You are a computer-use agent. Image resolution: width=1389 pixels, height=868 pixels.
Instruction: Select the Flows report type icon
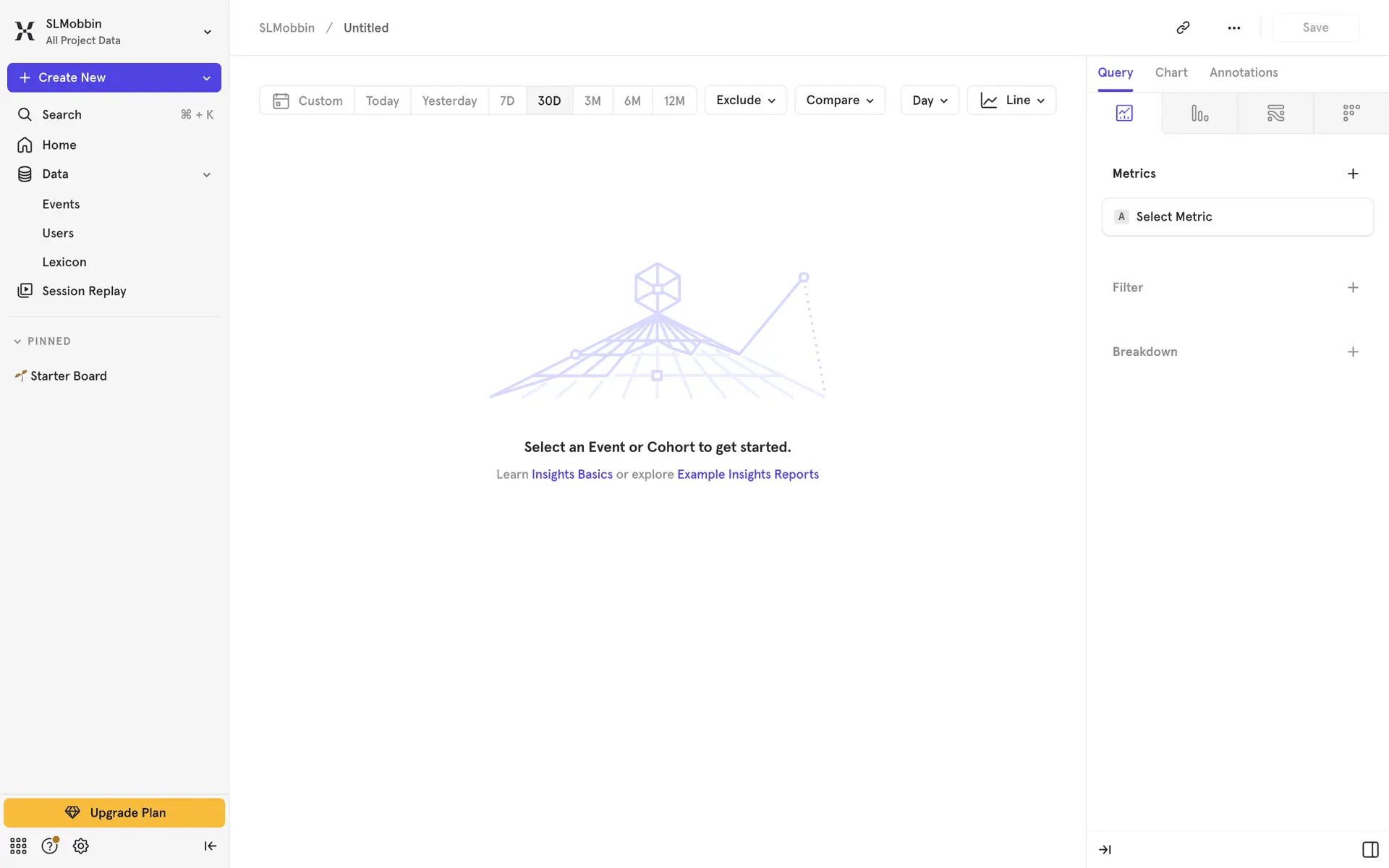(1275, 113)
